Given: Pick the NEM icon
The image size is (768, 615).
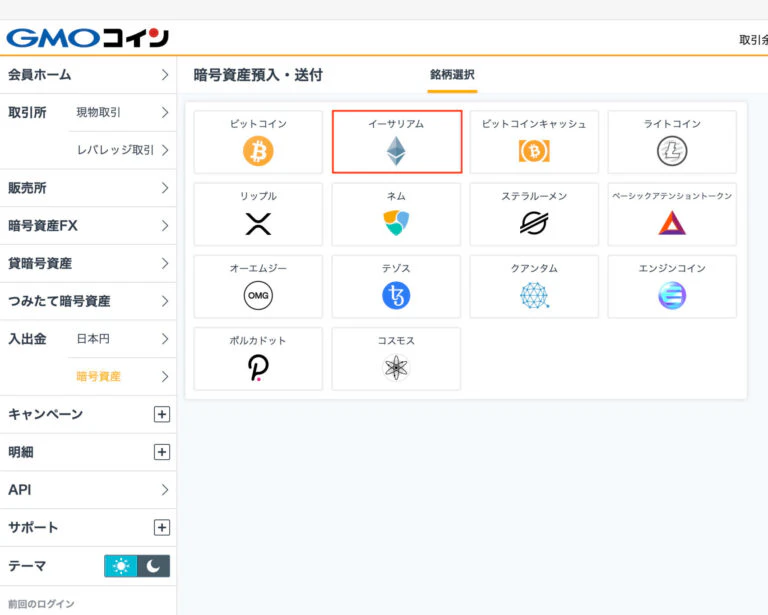Looking at the screenshot, I should point(396,223).
